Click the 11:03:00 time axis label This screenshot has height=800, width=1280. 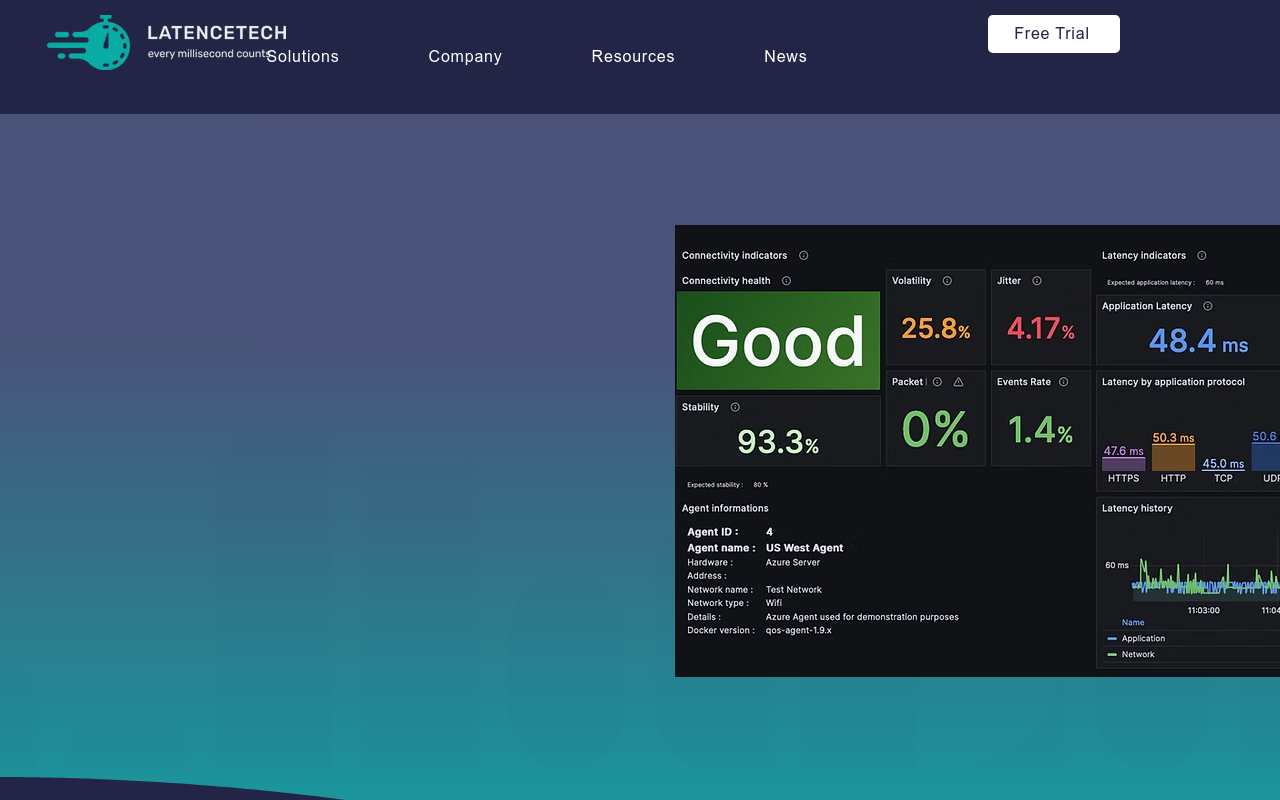coord(1203,610)
